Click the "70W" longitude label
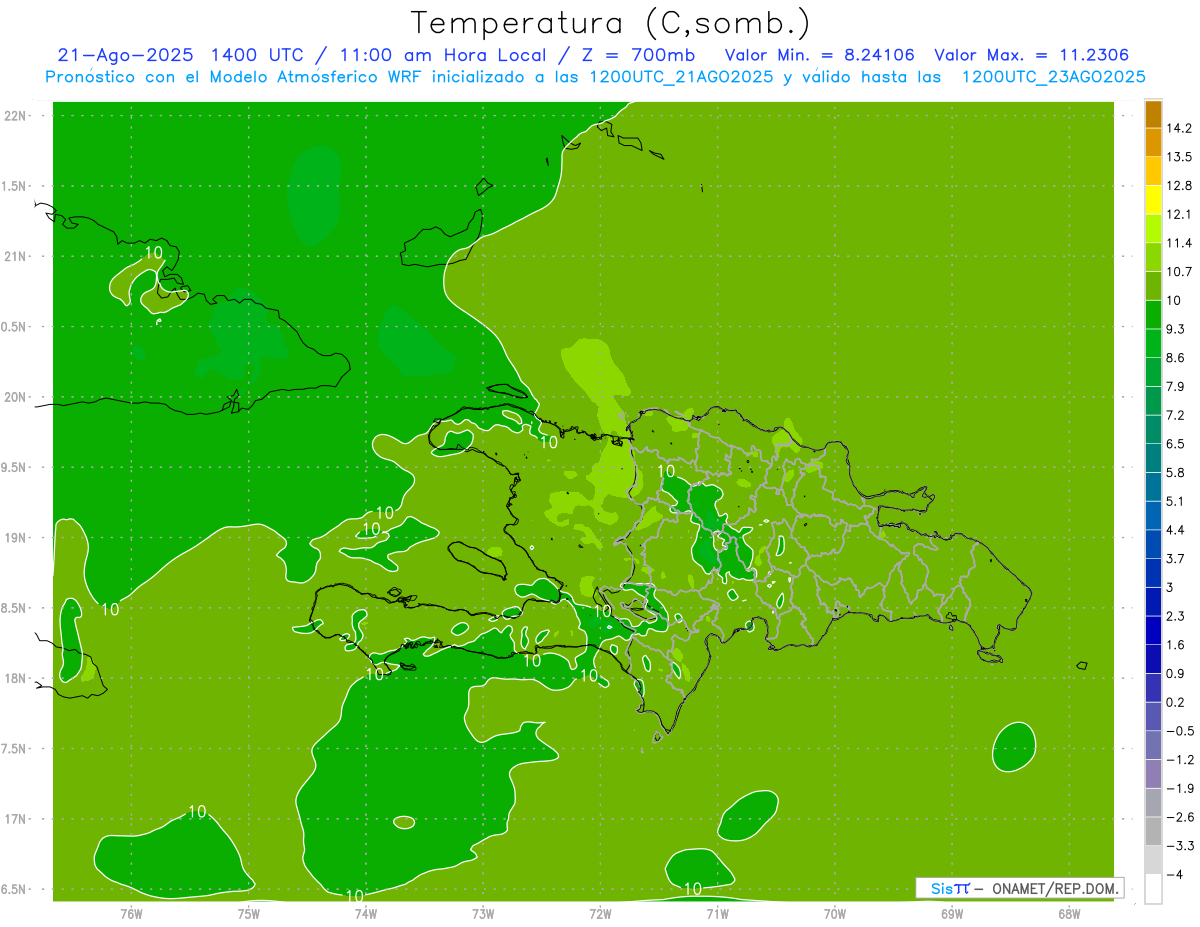 coord(835,913)
